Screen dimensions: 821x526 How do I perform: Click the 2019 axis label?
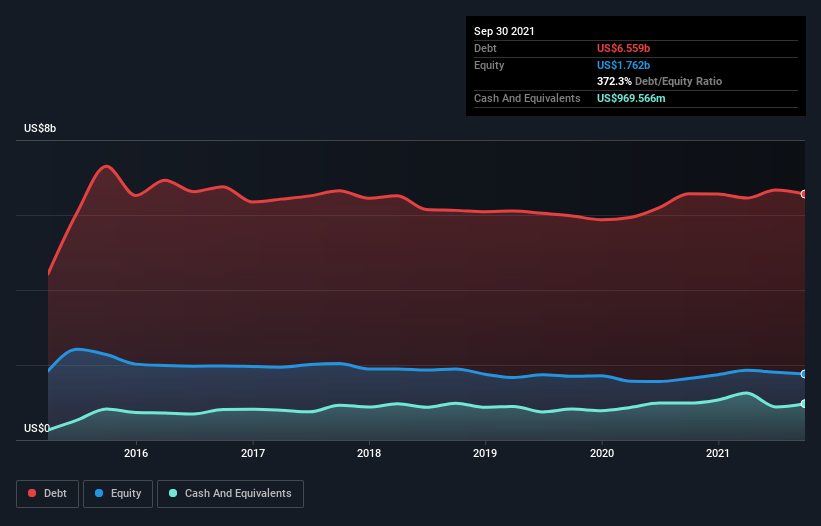[x=485, y=453]
